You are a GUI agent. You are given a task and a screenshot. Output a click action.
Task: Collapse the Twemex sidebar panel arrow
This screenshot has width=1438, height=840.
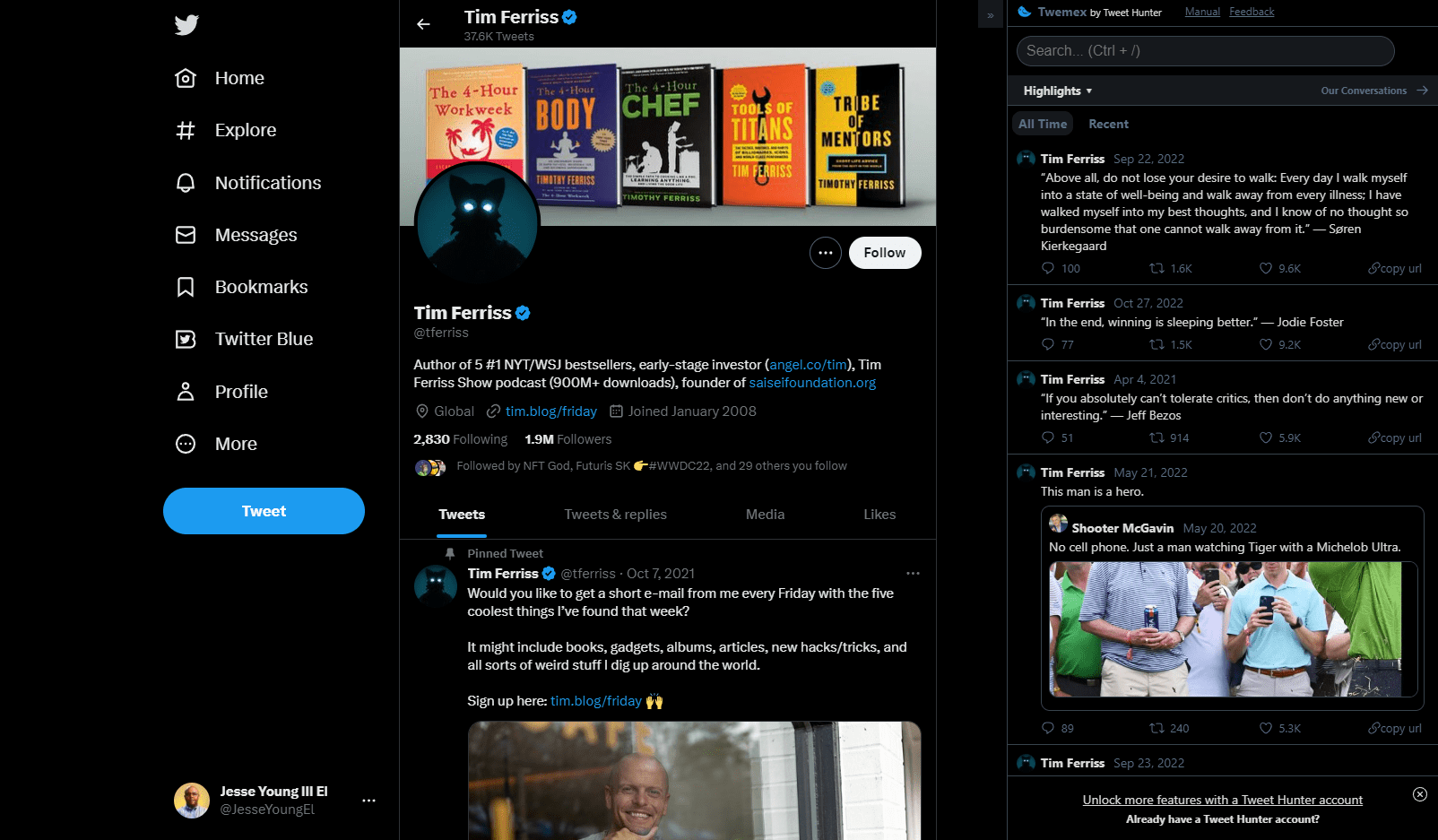[x=991, y=14]
